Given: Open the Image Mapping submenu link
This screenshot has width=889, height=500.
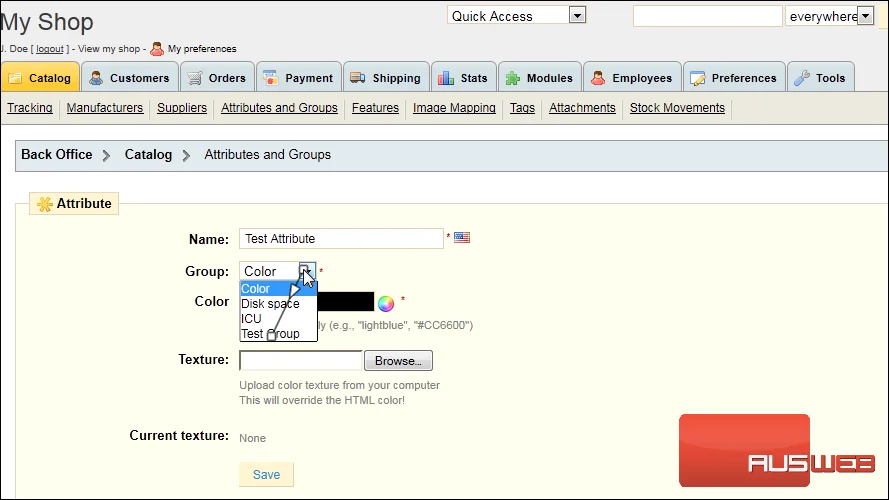Looking at the screenshot, I should click(x=454, y=108).
